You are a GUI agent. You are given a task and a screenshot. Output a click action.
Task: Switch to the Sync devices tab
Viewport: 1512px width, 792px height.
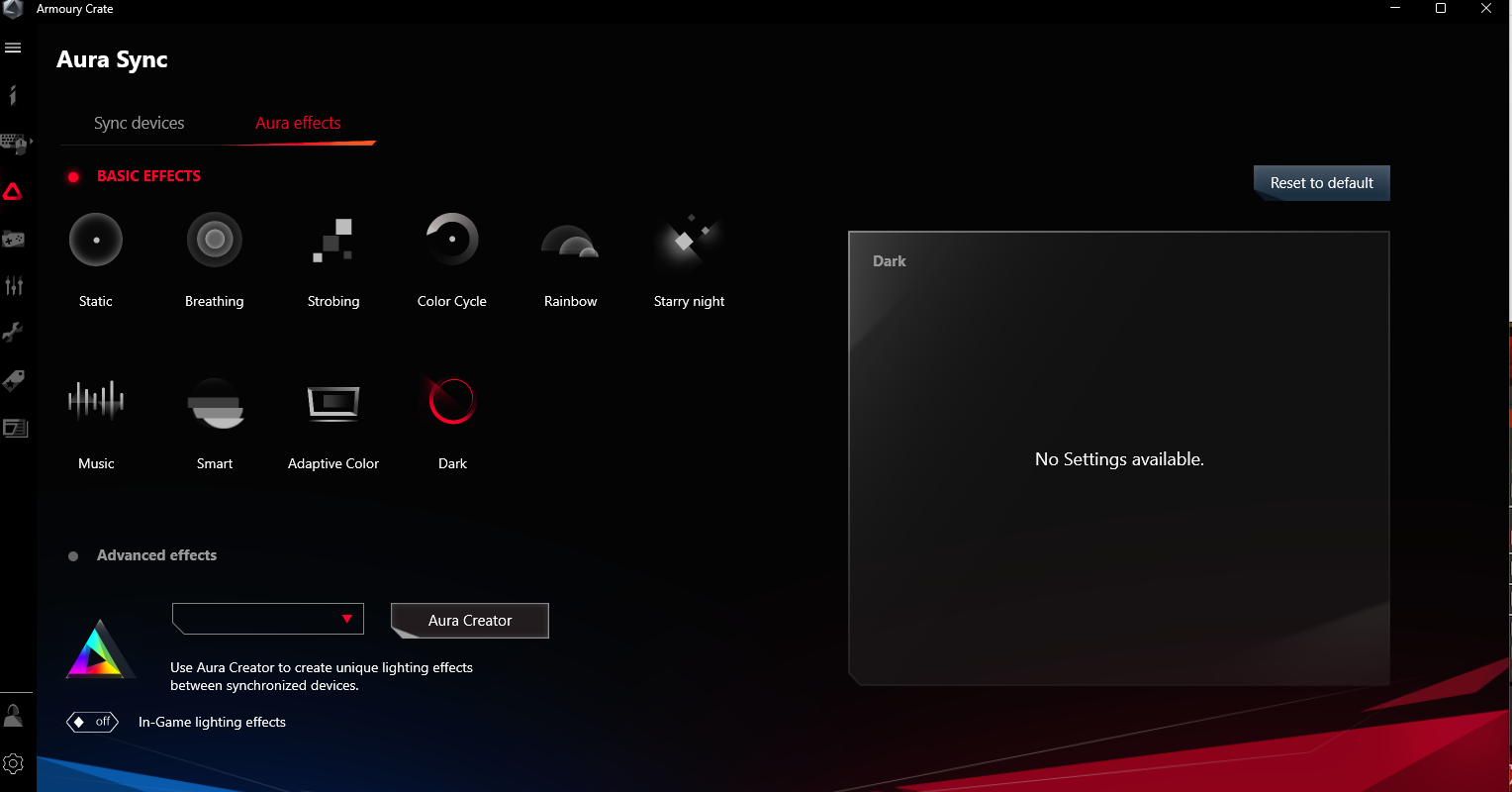[x=140, y=123]
